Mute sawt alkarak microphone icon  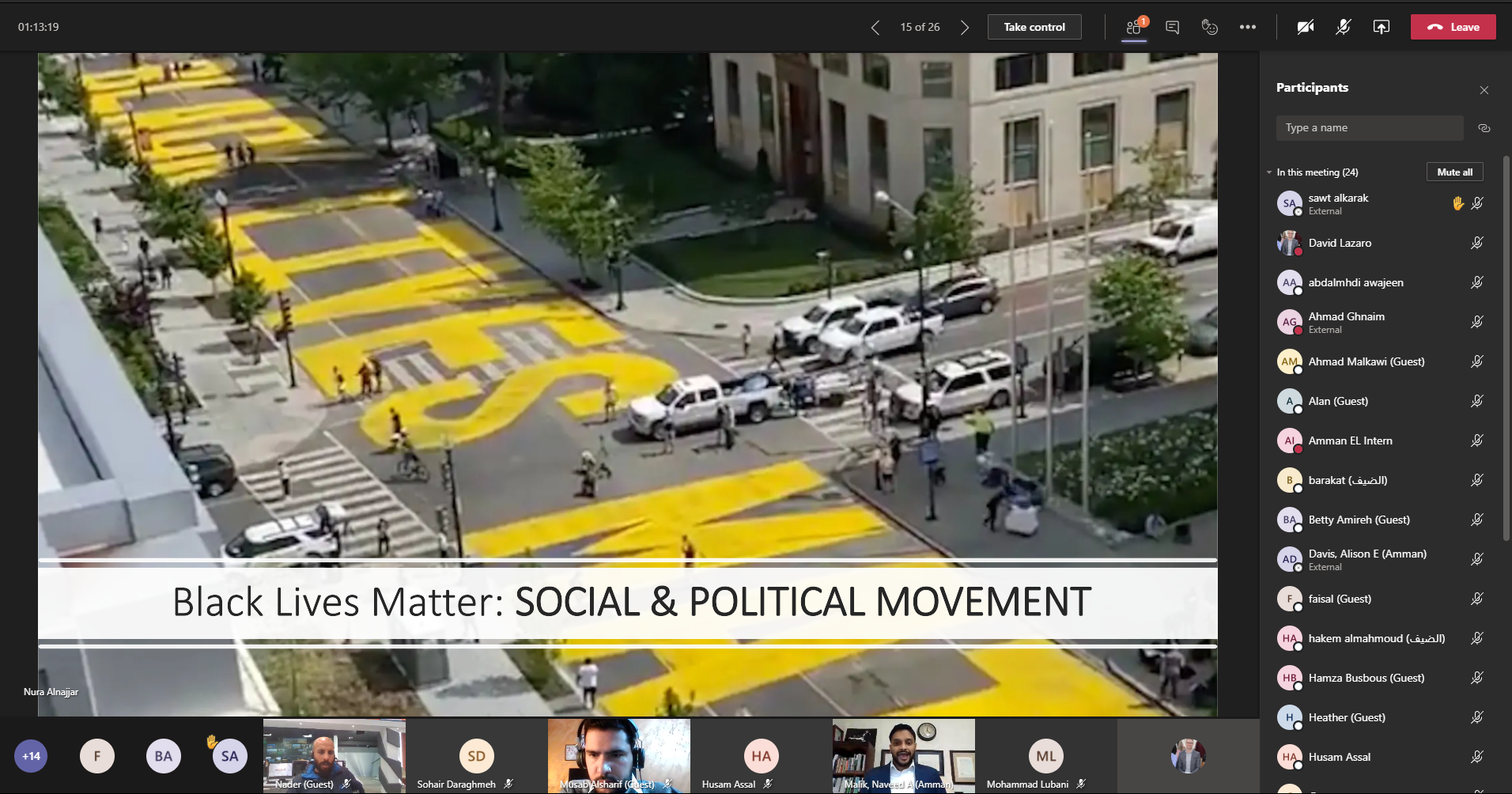click(1477, 203)
